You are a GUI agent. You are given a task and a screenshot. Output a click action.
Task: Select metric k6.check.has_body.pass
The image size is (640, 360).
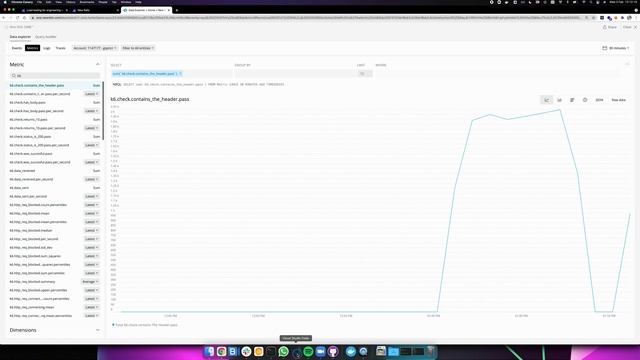27,102
